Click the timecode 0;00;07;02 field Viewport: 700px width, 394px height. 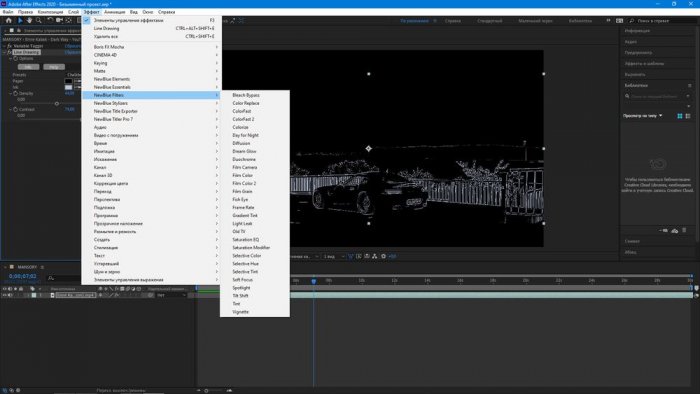click(x=23, y=276)
